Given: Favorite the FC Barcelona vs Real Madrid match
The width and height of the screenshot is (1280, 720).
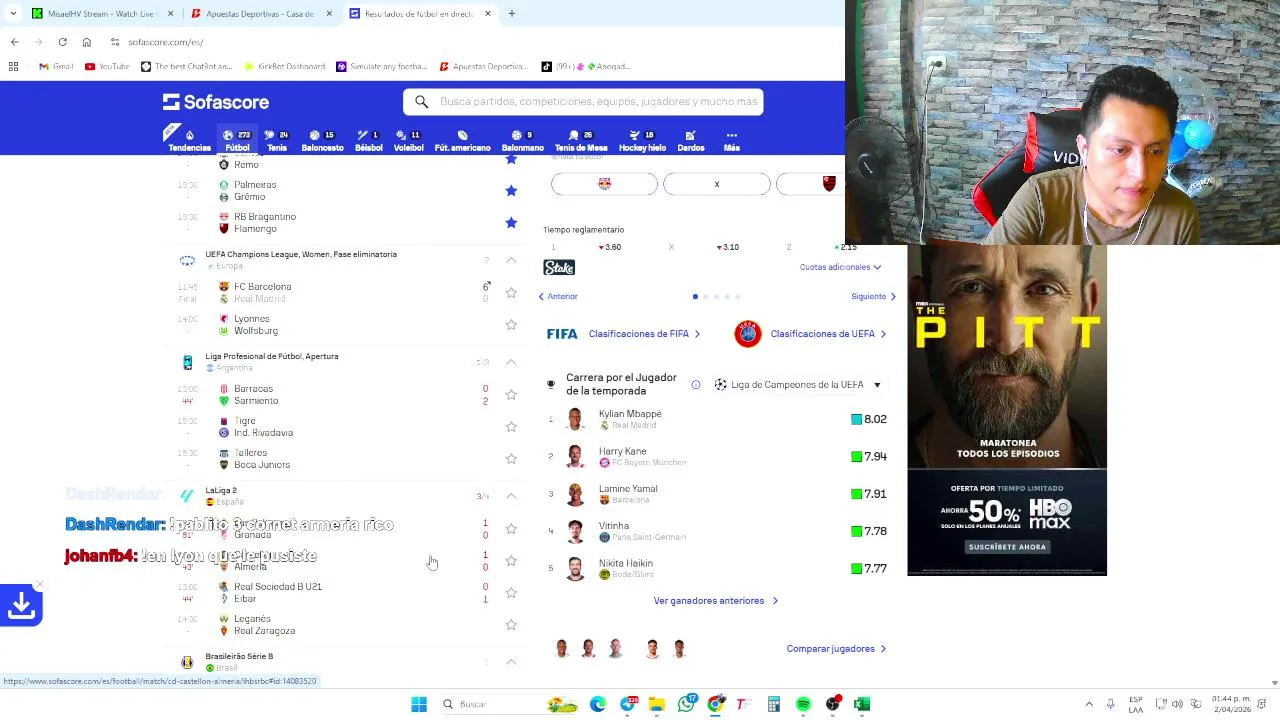Looking at the screenshot, I should [511, 292].
